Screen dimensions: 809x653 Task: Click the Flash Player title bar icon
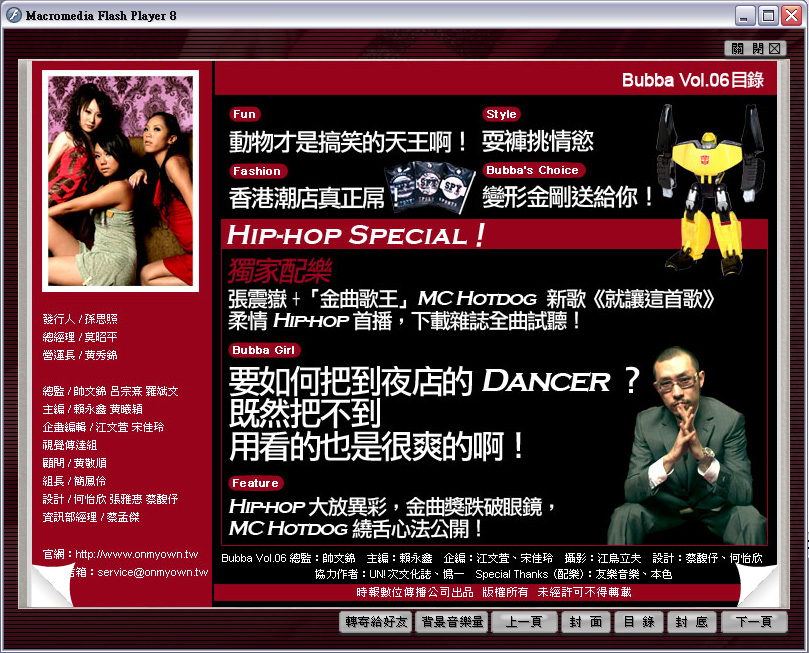[13, 15]
